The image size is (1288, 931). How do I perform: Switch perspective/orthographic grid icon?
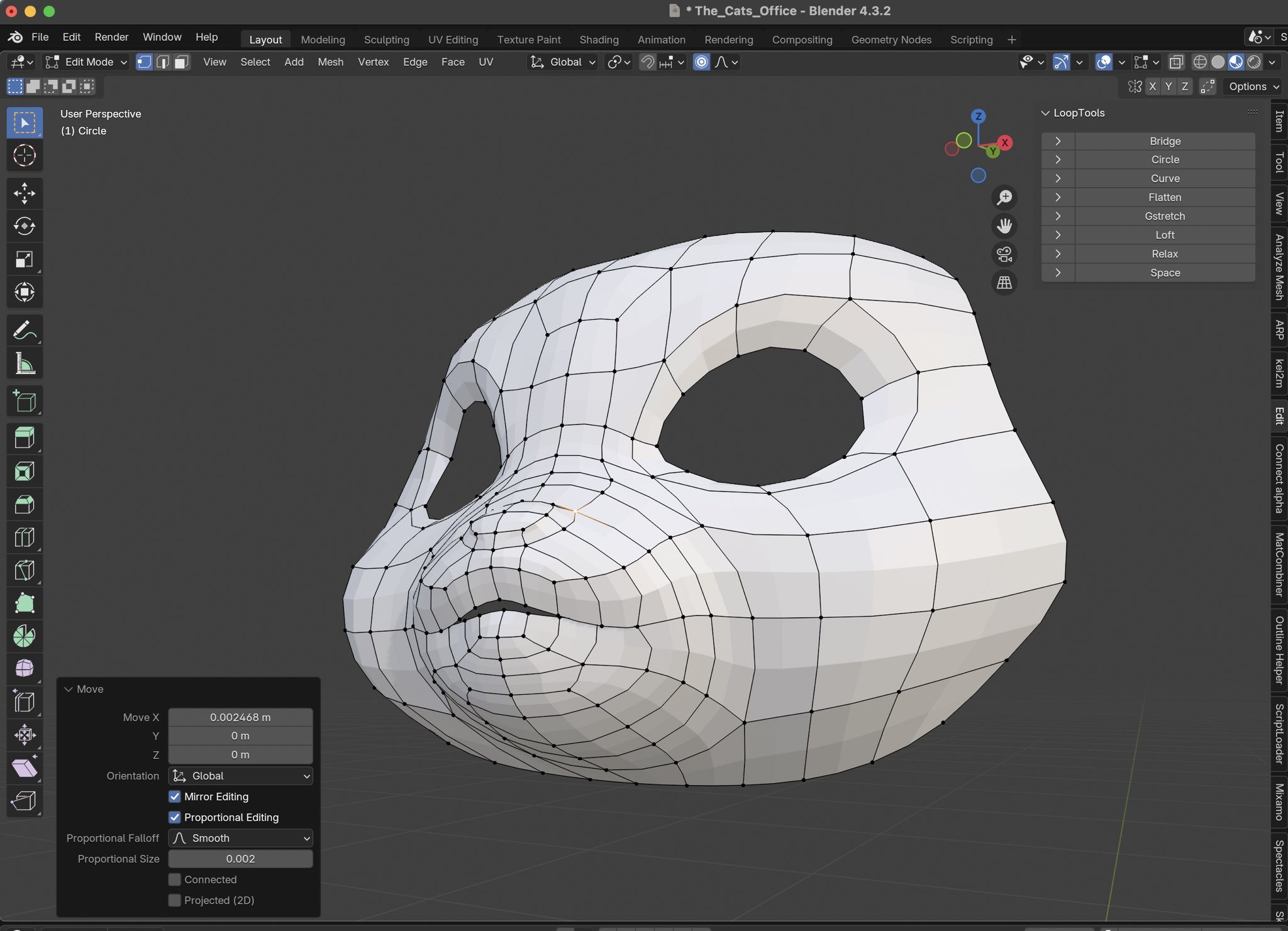click(x=1004, y=282)
